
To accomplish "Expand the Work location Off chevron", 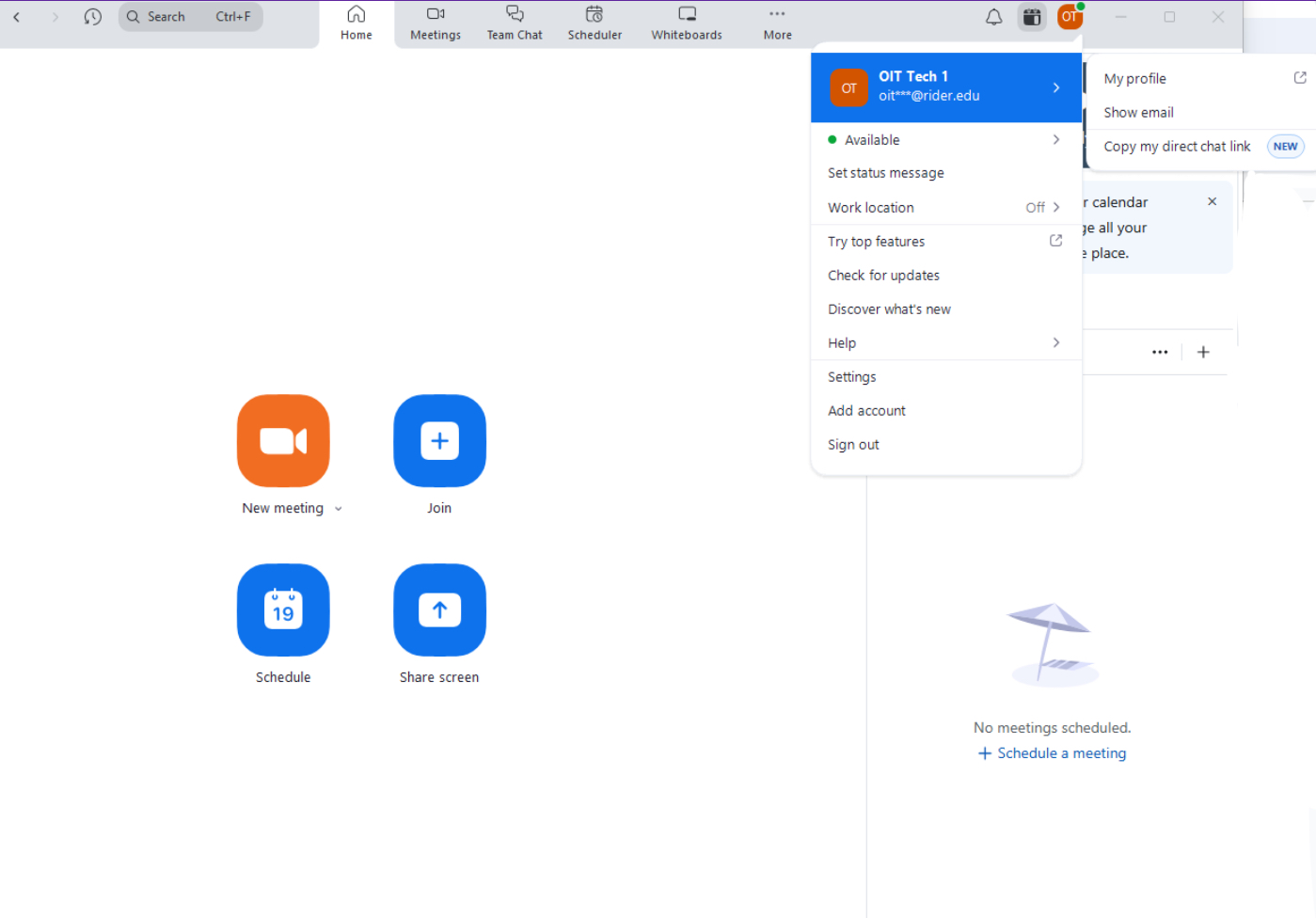I will (1056, 208).
